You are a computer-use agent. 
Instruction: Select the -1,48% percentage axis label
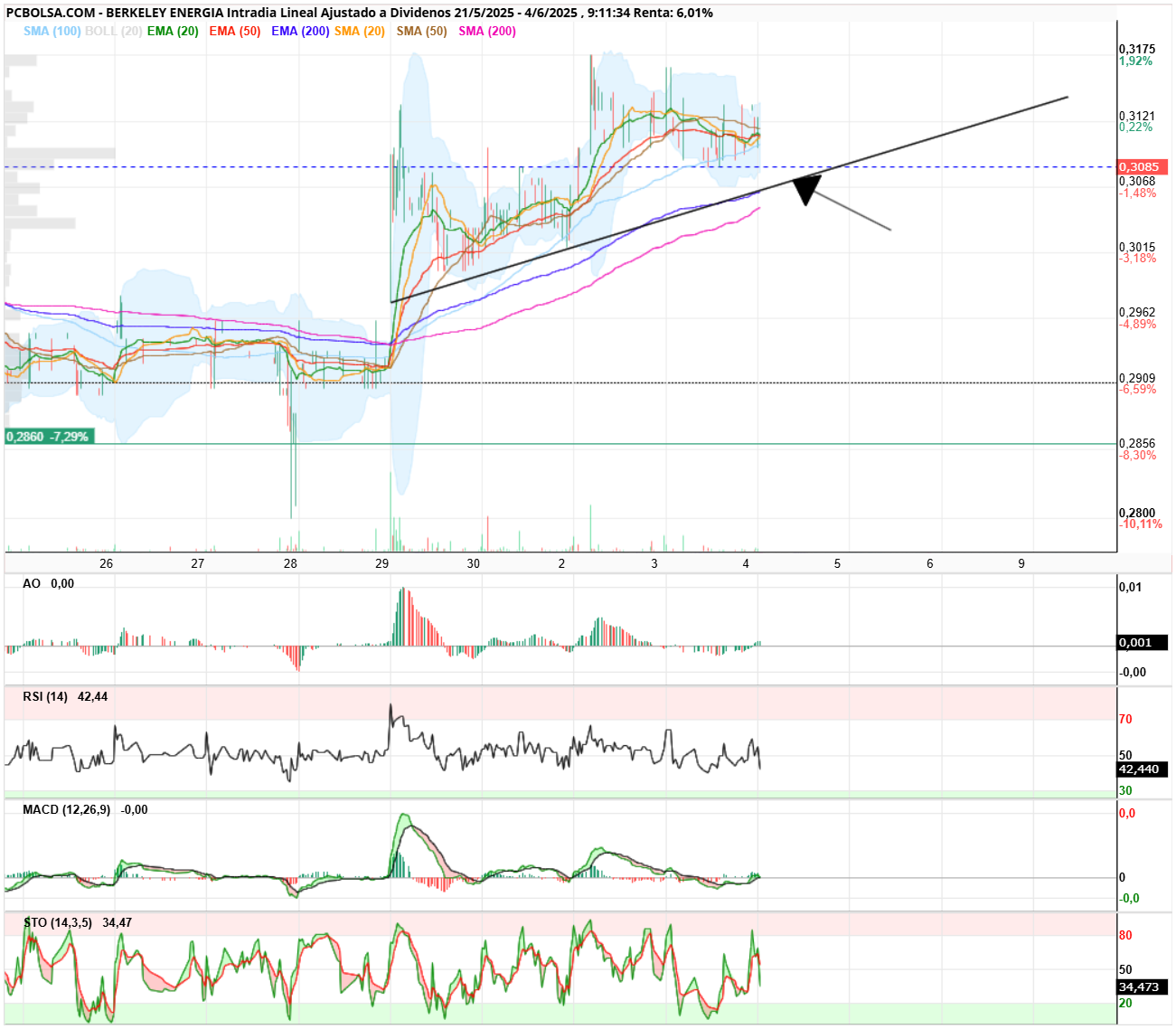pyautogui.click(x=1138, y=193)
